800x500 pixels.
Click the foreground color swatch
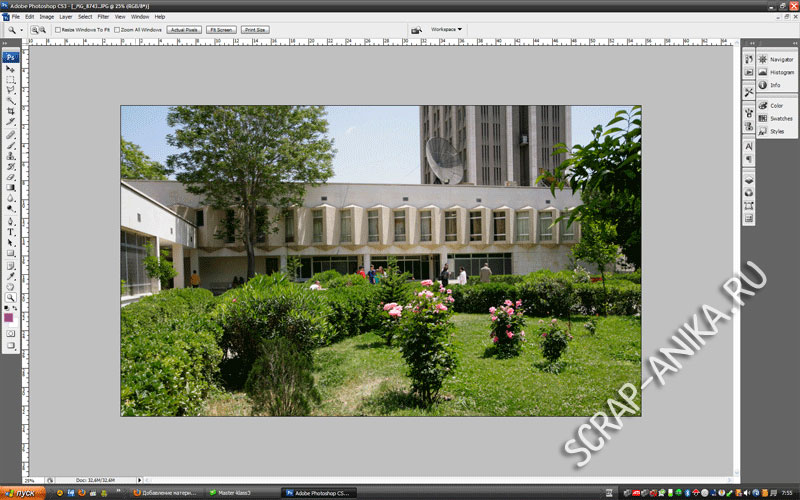9,316
